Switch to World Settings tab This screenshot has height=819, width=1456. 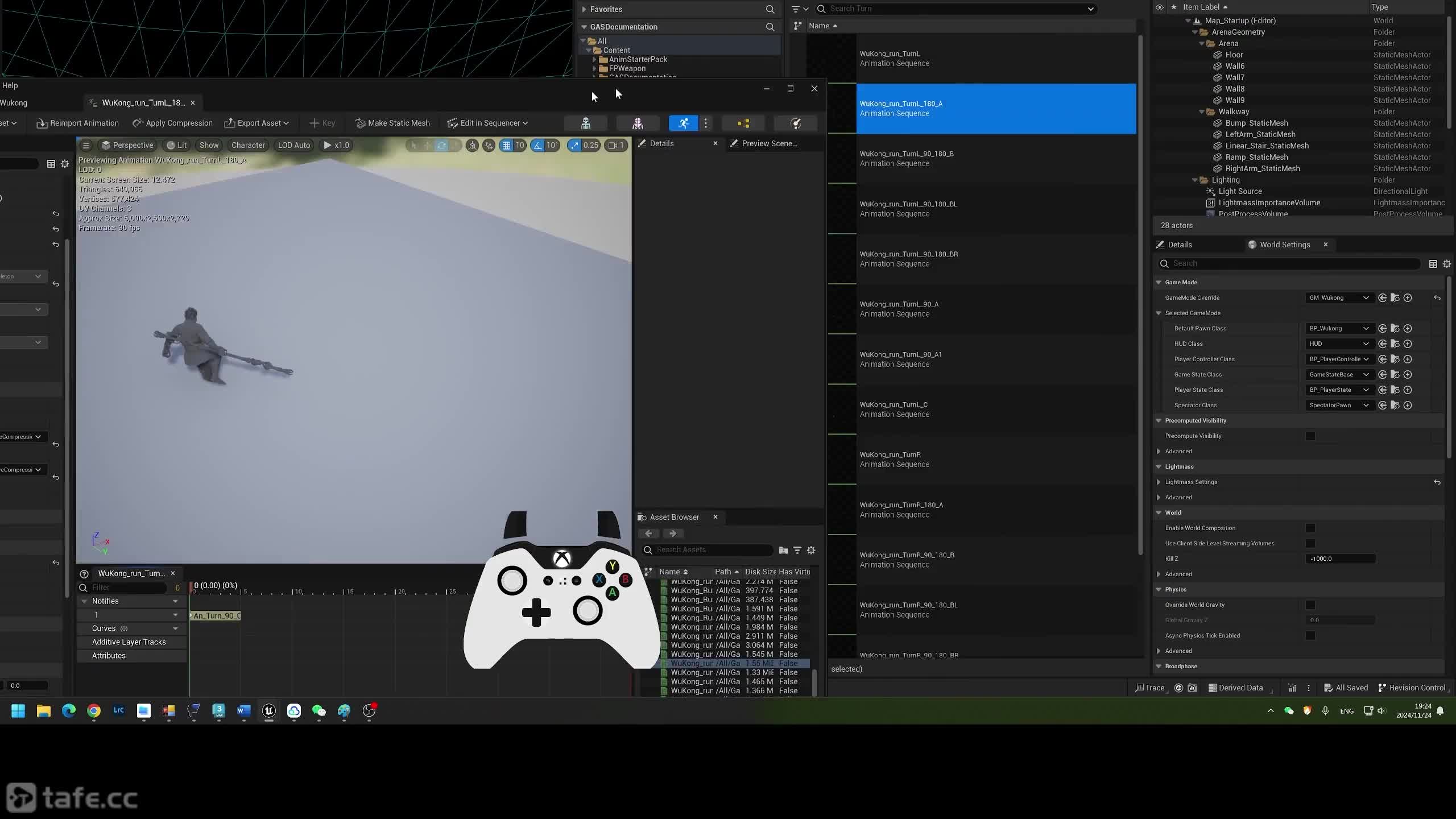1284,245
